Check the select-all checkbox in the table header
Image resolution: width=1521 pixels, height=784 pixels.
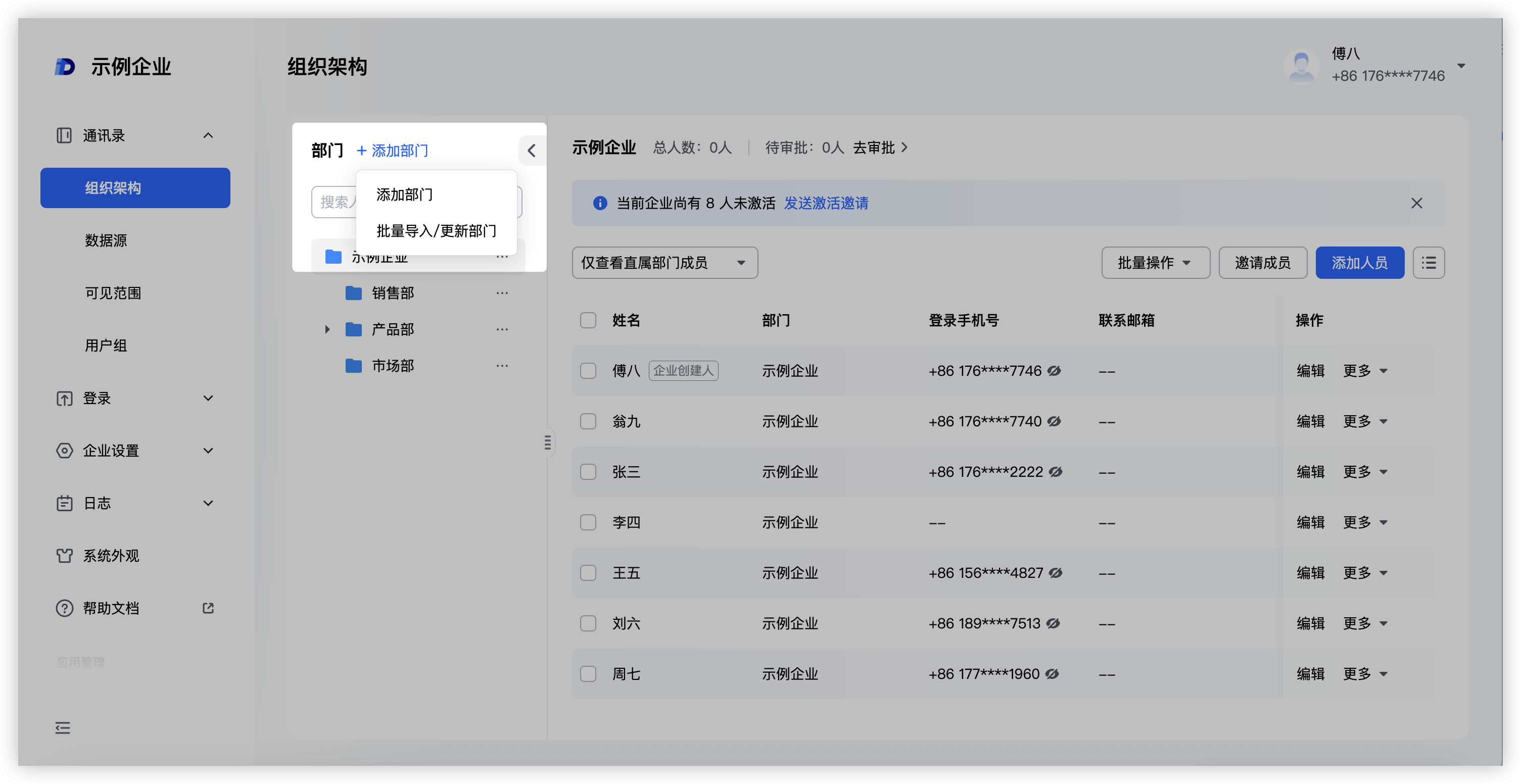[x=588, y=321]
